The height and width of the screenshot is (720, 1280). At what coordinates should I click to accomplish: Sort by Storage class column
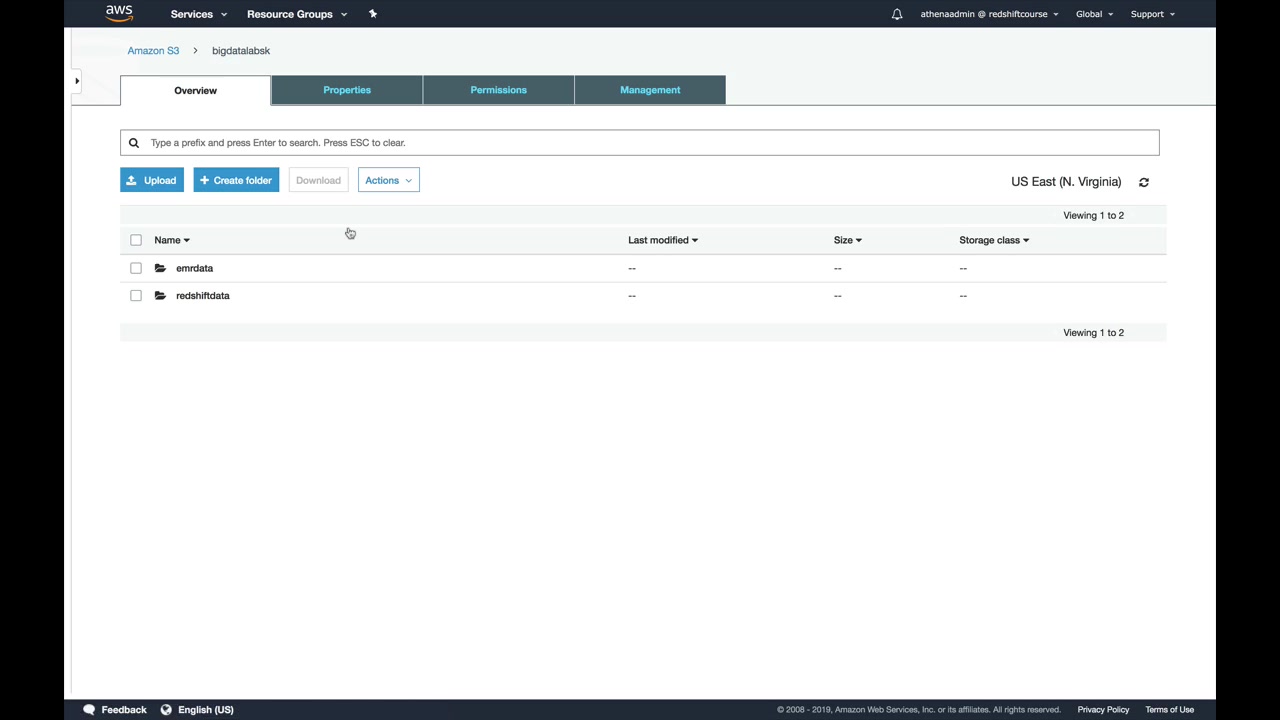click(x=994, y=240)
